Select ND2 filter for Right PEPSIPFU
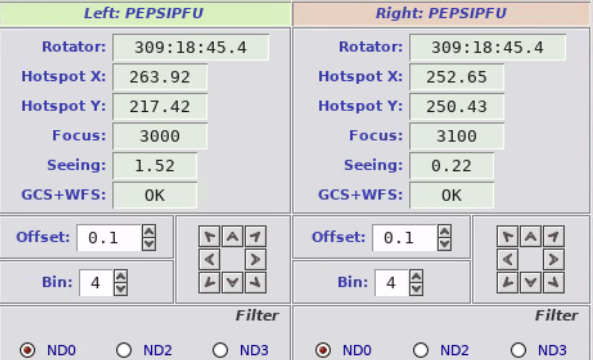Viewport: 593px width, 360px height. click(421, 350)
